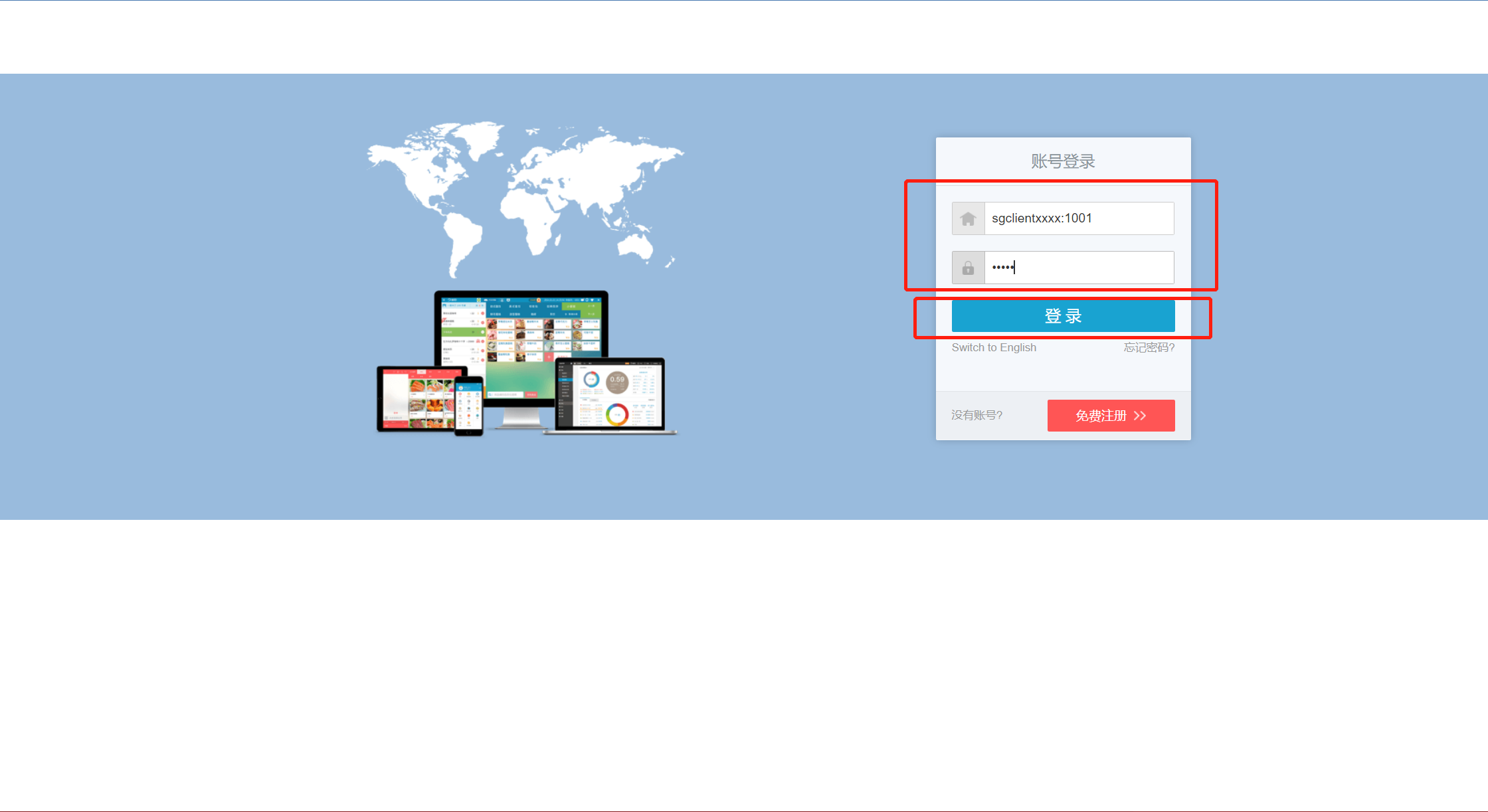Click the 账号登录 panel heading

tap(1063, 161)
